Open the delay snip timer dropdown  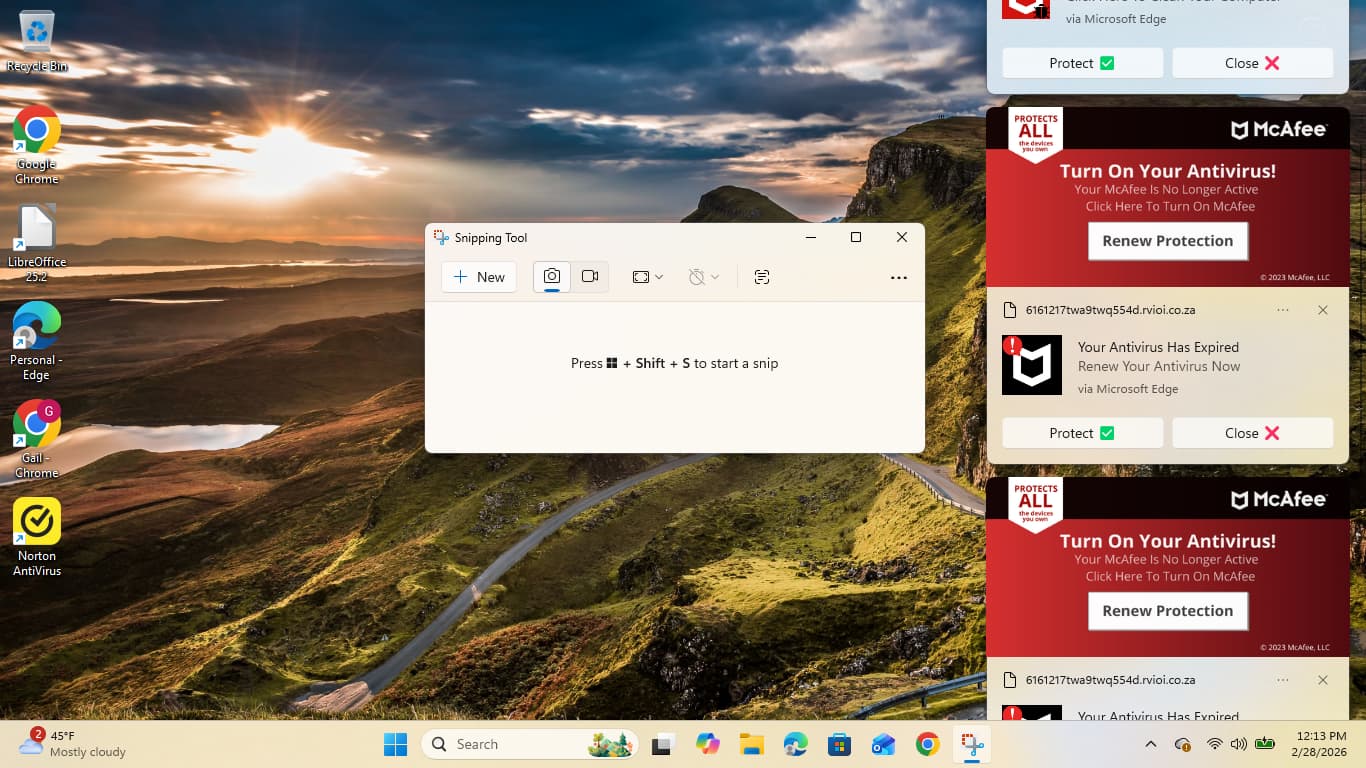point(704,277)
